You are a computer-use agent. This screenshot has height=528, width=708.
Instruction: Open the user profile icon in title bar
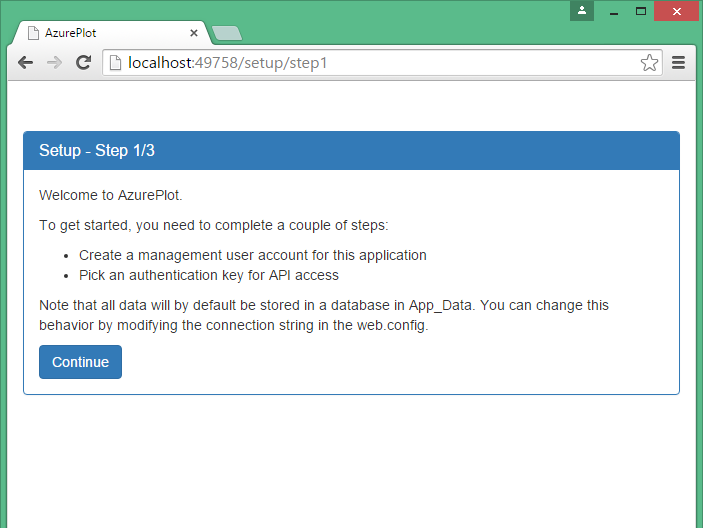click(x=582, y=11)
